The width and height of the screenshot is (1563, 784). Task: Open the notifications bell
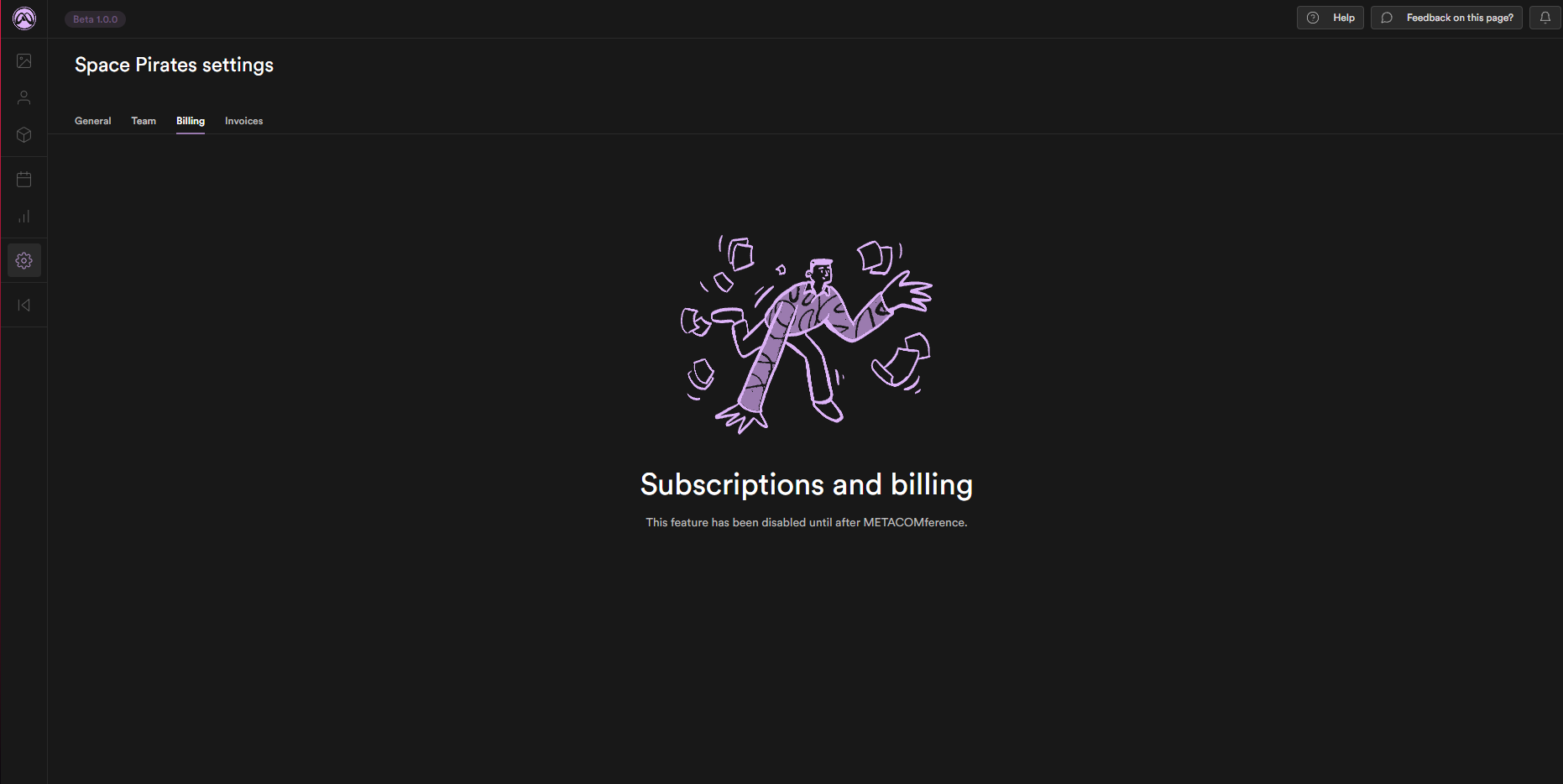coord(1545,18)
